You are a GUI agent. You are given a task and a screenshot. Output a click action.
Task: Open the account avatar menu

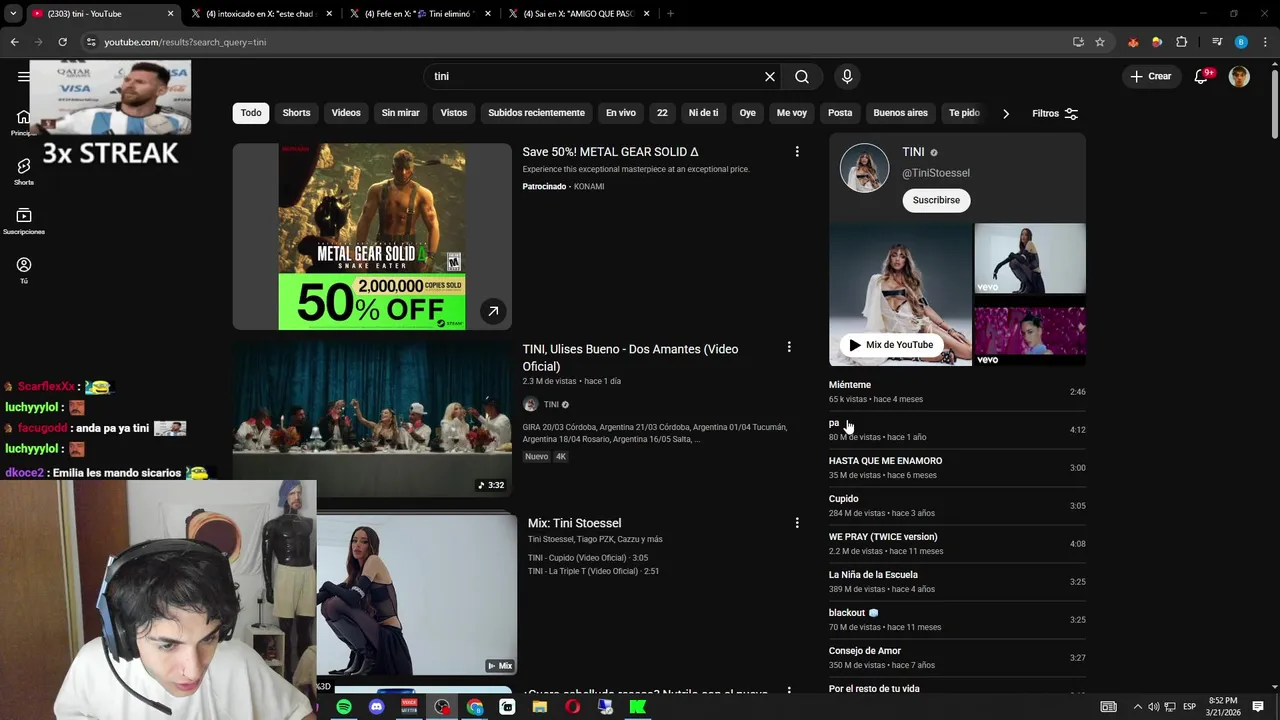tap(1239, 77)
